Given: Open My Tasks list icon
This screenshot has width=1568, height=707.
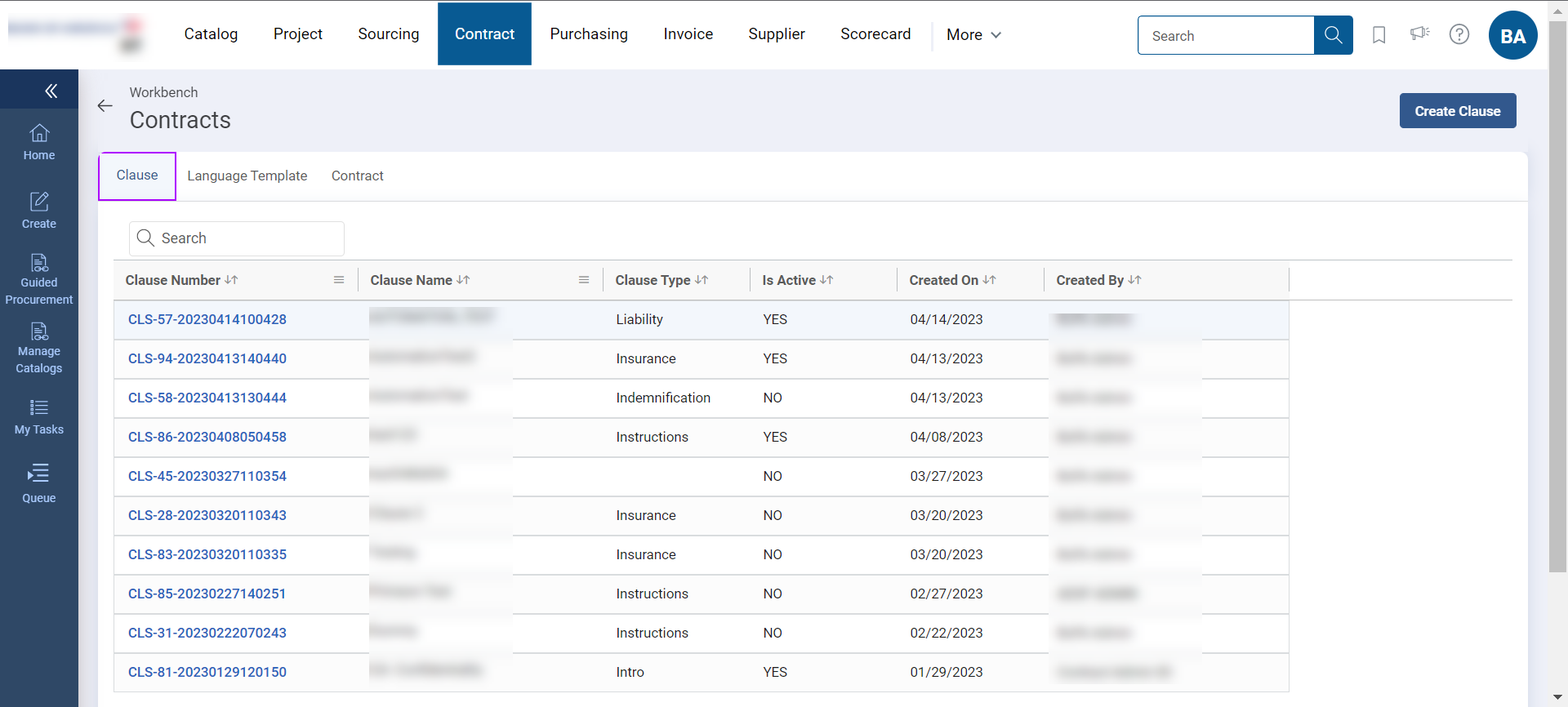Looking at the screenshot, I should 39,416.
